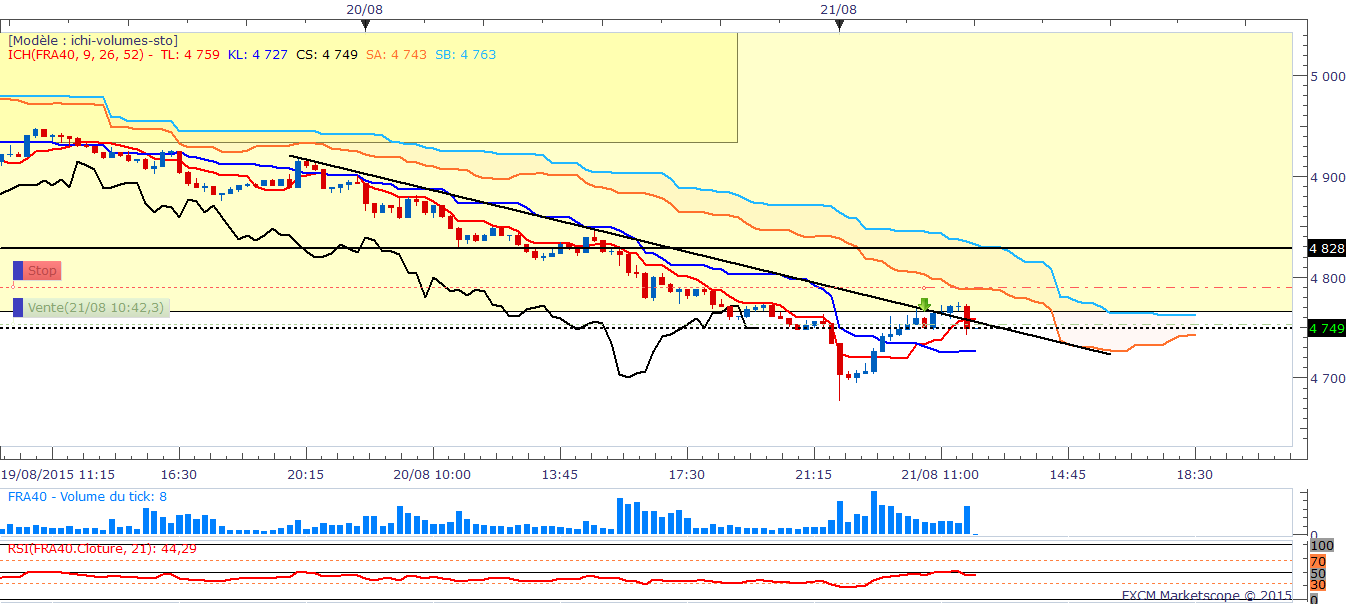Select the CS: 4 749 legend value
The width and height of the screenshot is (1365, 604).
pyautogui.click(x=327, y=55)
